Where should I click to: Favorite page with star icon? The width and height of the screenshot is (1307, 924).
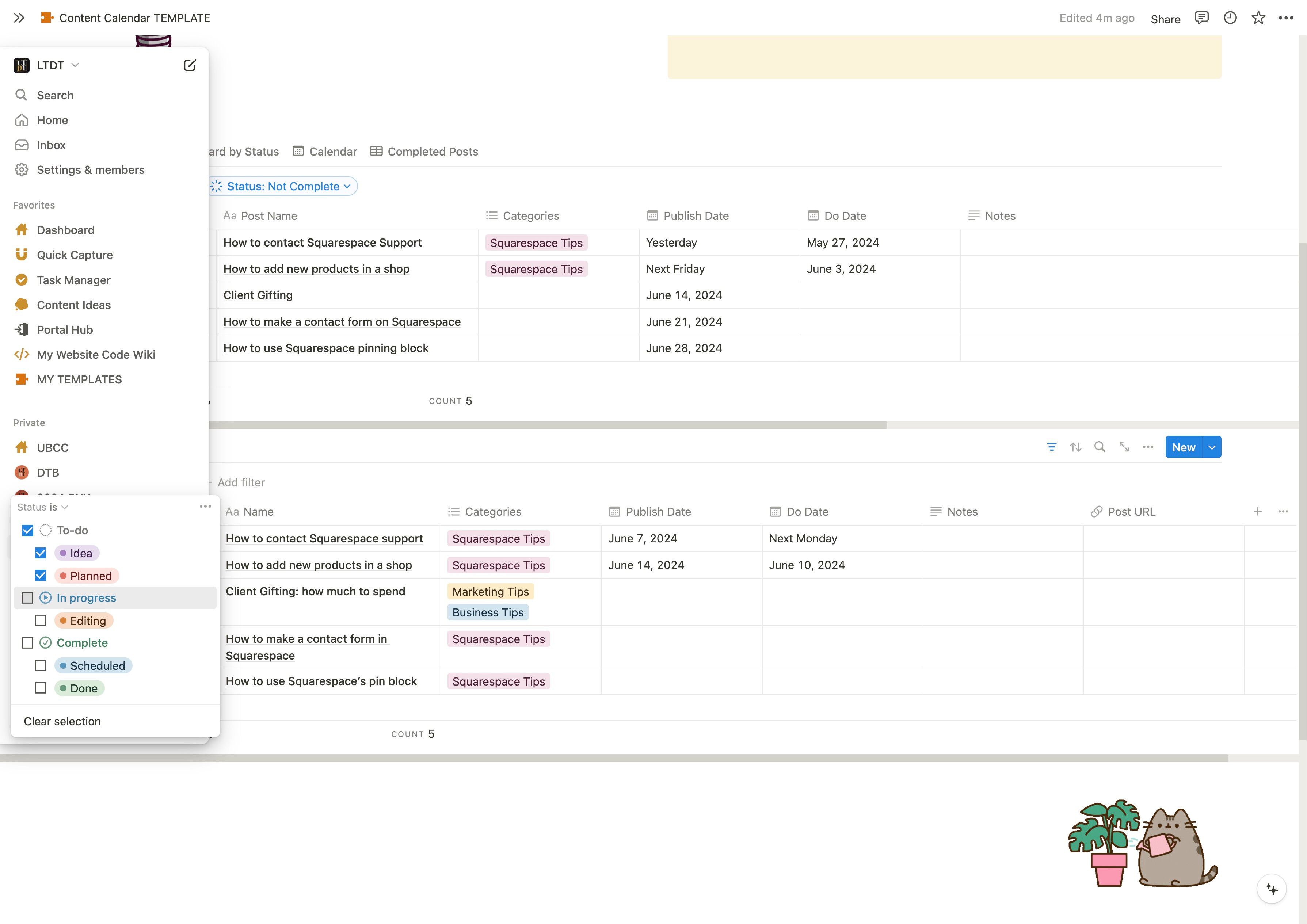[x=1258, y=18]
